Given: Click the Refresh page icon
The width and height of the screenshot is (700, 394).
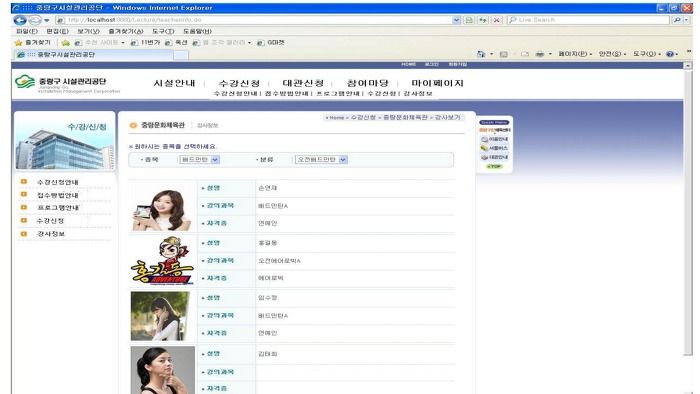Looking at the screenshot, I should pyautogui.click(x=483, y=20).
